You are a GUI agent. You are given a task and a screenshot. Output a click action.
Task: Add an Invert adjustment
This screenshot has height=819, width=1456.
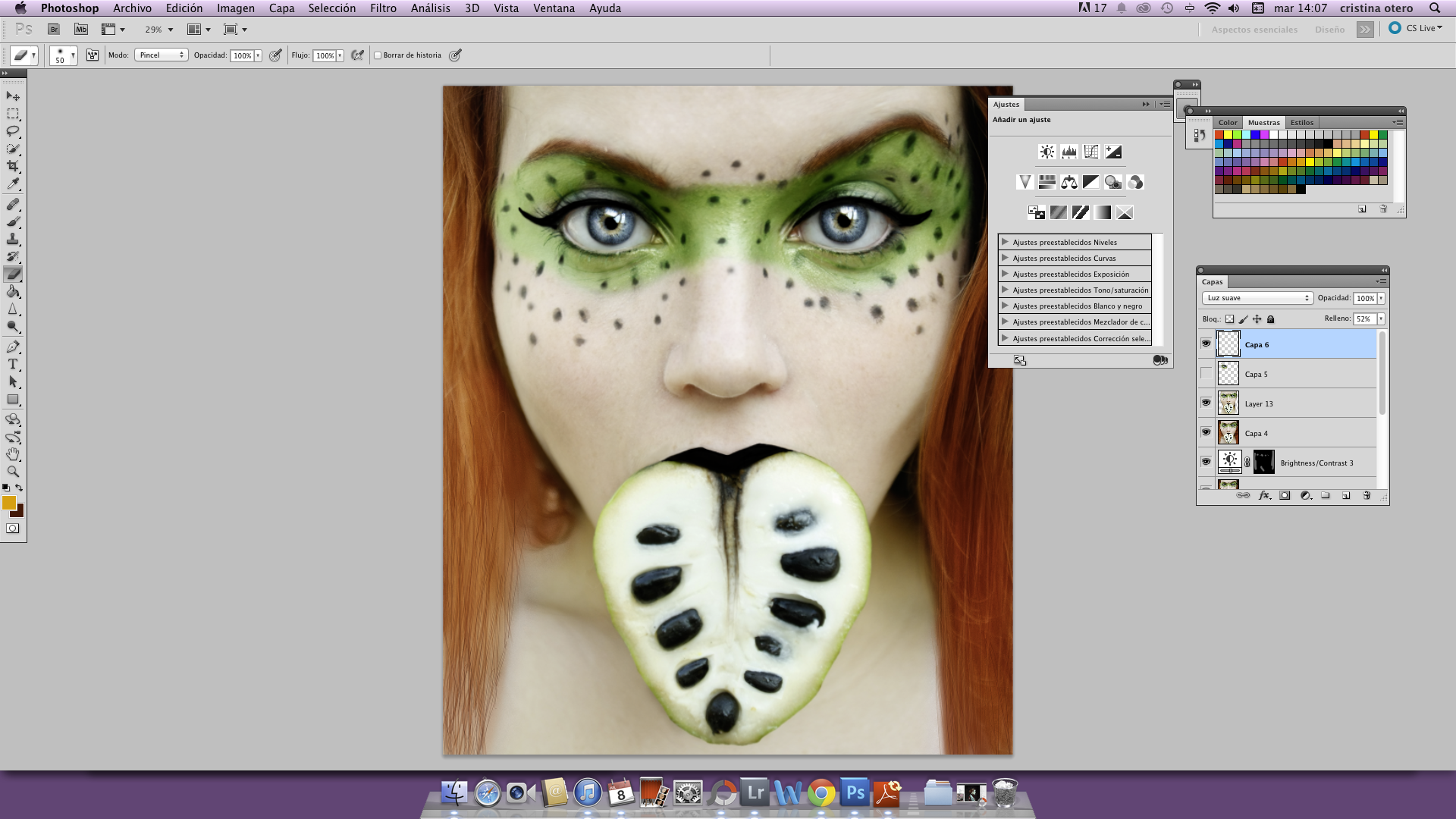pyautogui.click(x=1036, y=212)
